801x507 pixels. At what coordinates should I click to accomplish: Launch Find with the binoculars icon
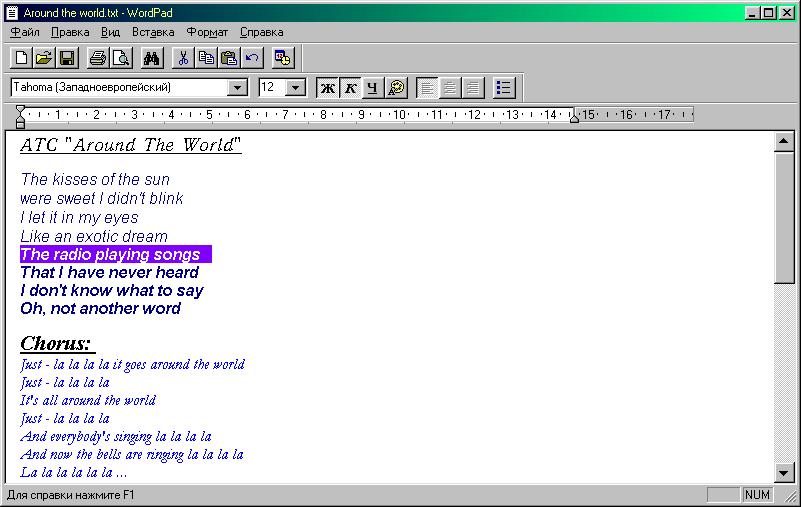(152, 58)
